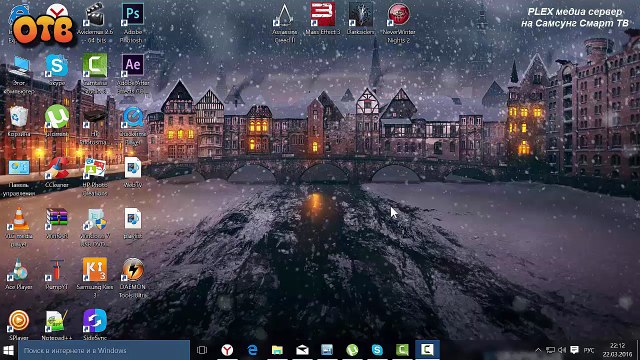Open Task View in the taskbar
The width and height of the screenshot is (640, 360).
[x=202, y=350]
